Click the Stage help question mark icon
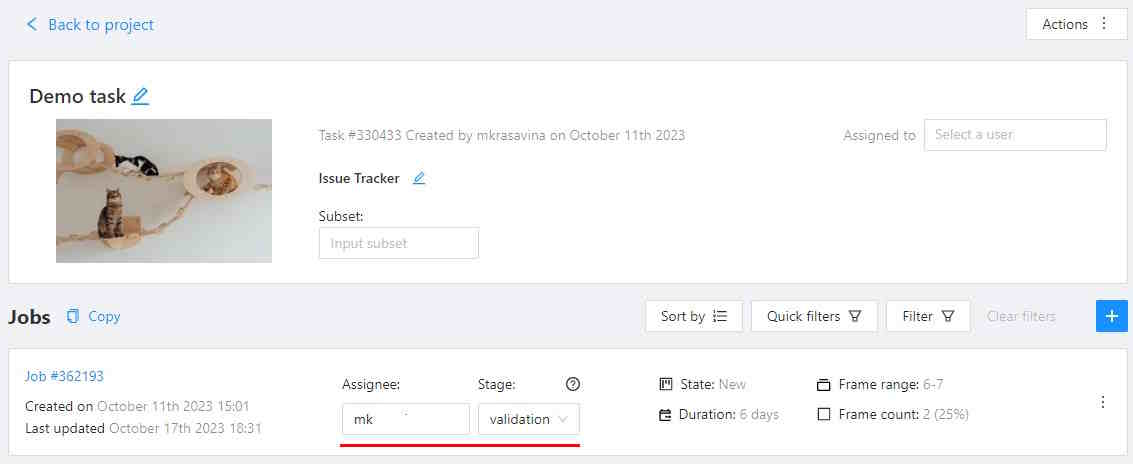The width and height of the screenshot is (1133, 464). pos(573,384)
